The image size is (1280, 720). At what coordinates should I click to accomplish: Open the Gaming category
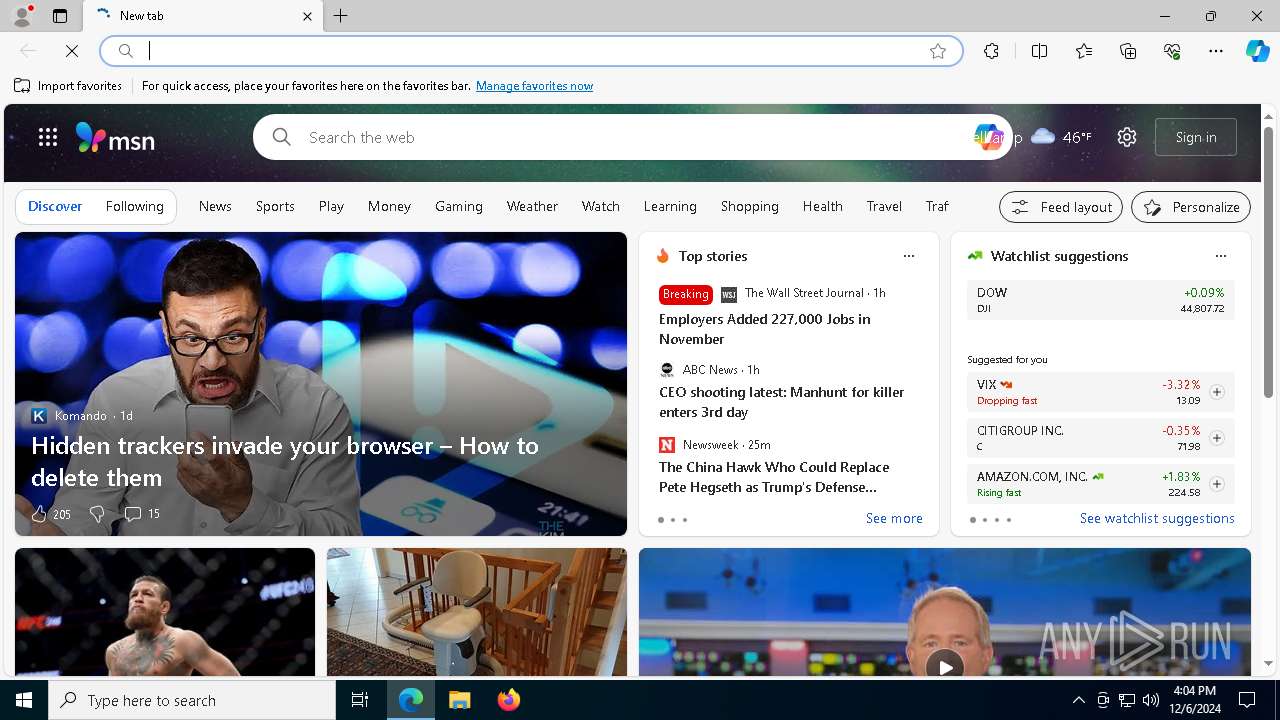click(x=459, y=206)
